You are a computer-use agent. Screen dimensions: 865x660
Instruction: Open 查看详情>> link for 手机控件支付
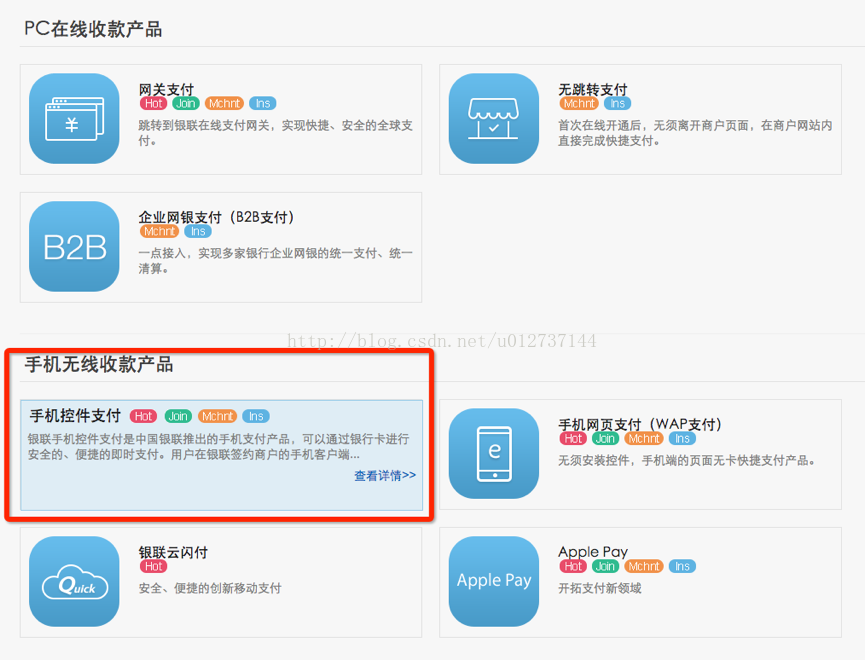(385, 476)
